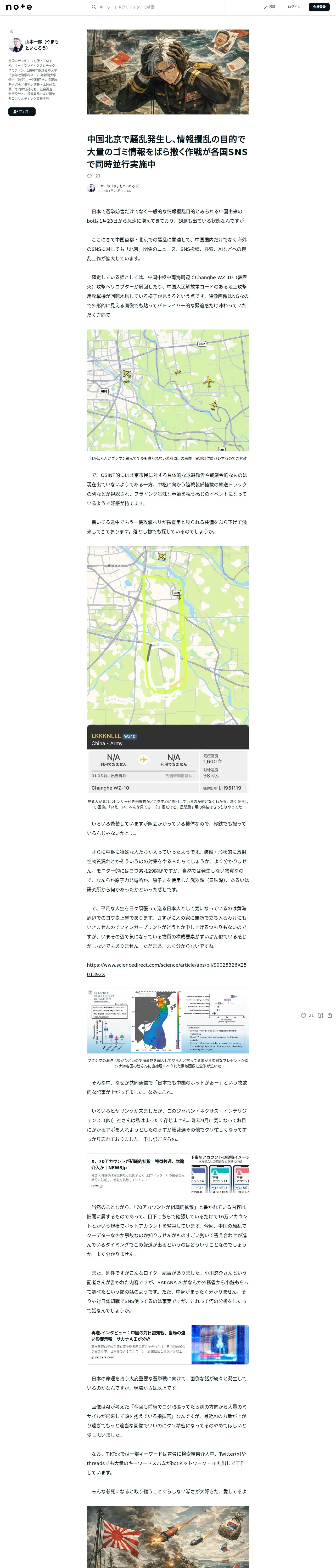Like the article using heart icon under the title
This screenshot has width=336, height=1568.
click(x=90, y=176)
